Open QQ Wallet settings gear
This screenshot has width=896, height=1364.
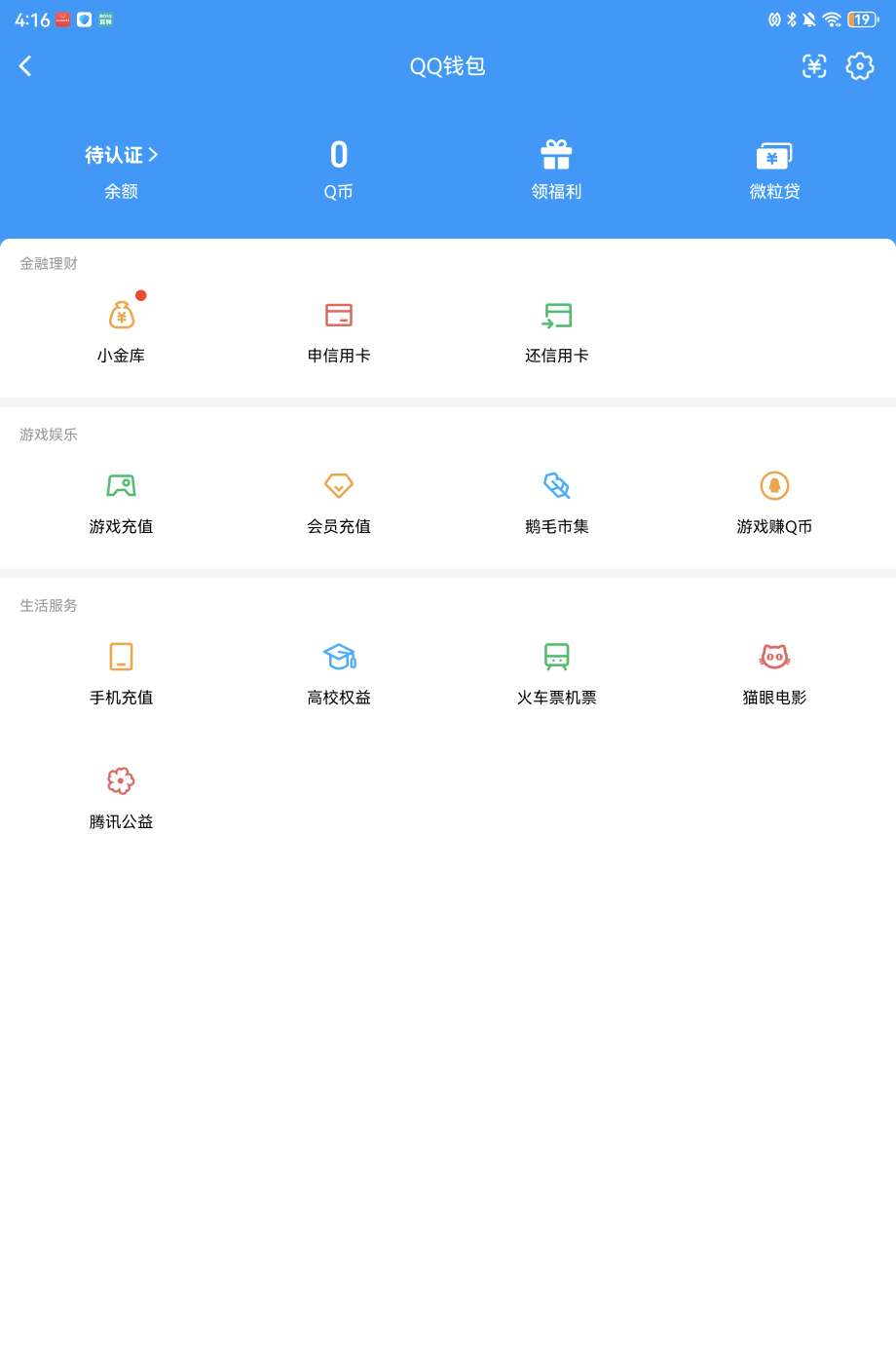pos(860,66)
